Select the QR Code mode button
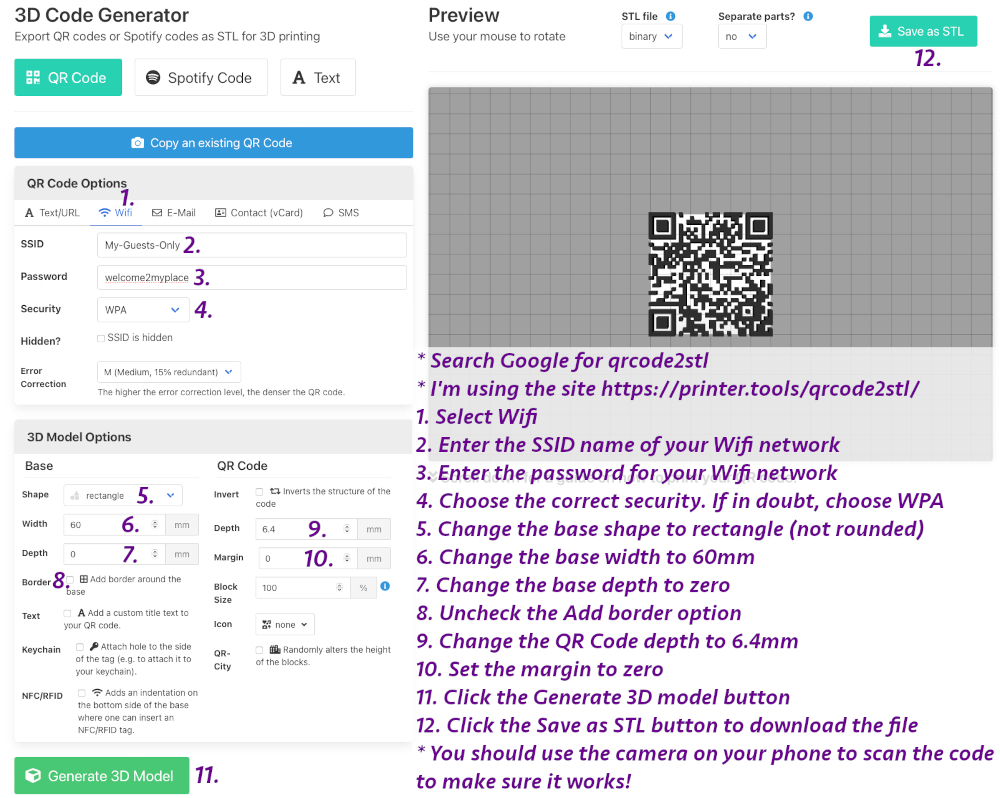 (68, 78)
